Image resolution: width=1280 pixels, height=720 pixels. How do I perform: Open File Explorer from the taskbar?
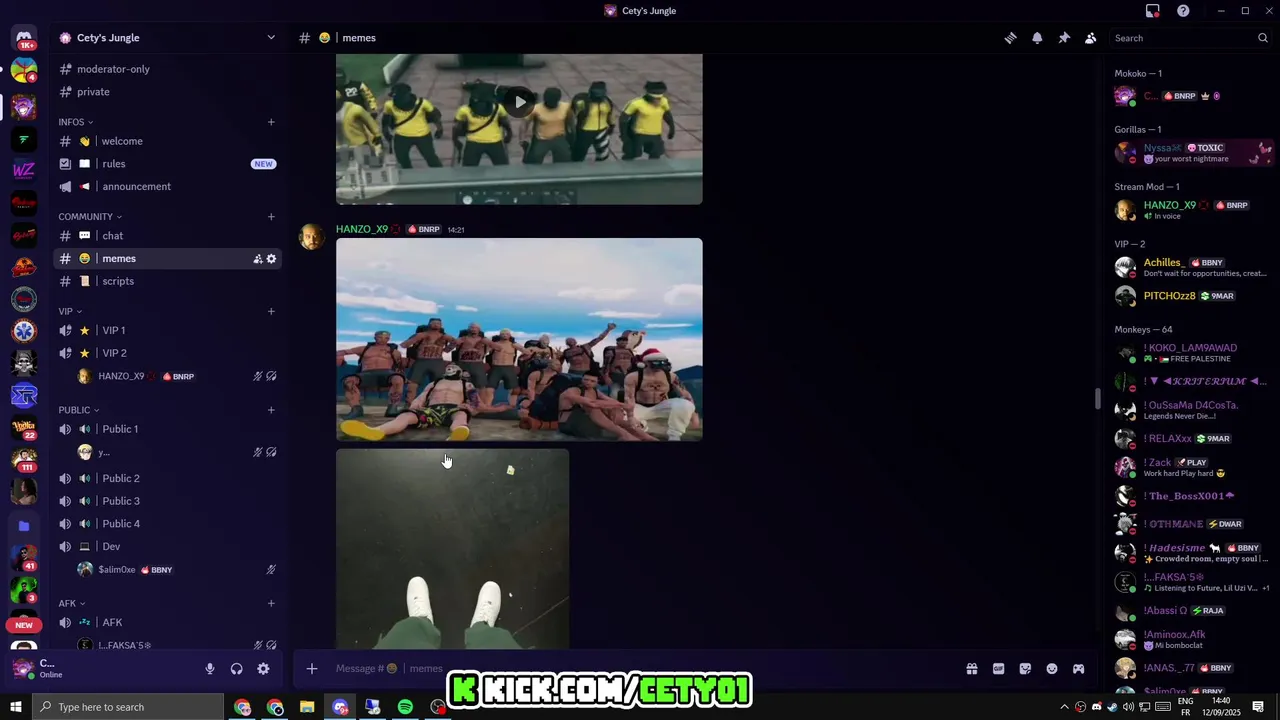[307, 707]
